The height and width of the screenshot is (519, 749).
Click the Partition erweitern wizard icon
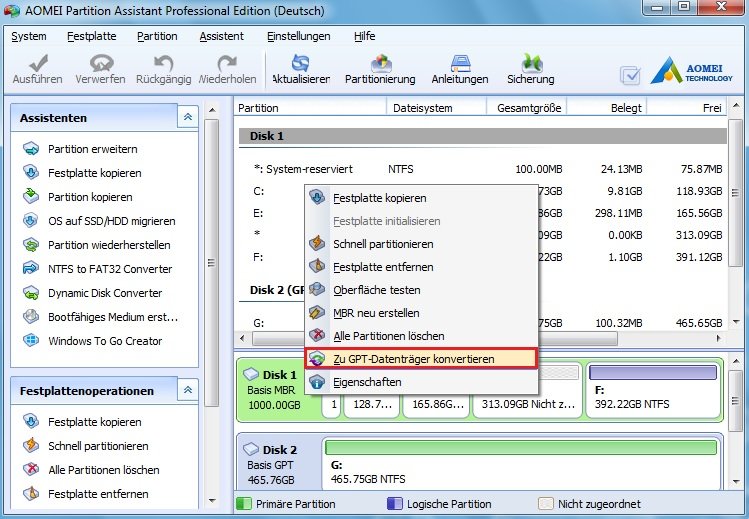pos(31,148)
